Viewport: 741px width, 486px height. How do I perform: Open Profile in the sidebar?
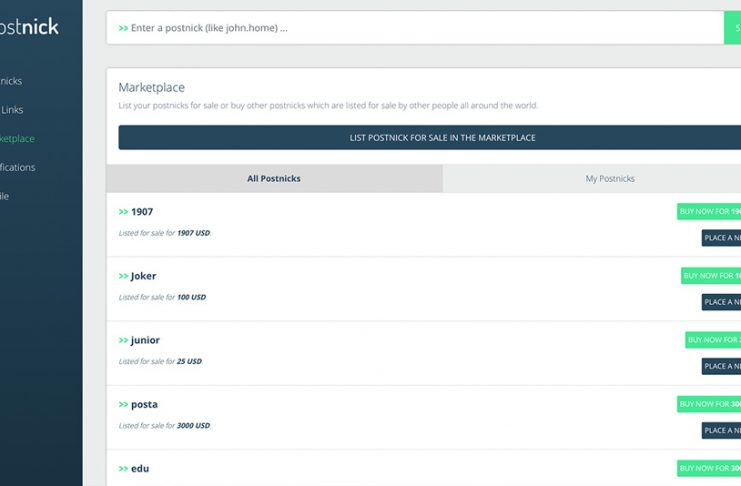click(x=4, y=196)
